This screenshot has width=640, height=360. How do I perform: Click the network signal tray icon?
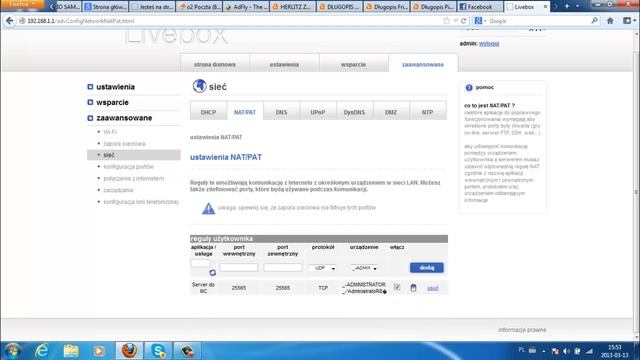(x=589, y=351)
